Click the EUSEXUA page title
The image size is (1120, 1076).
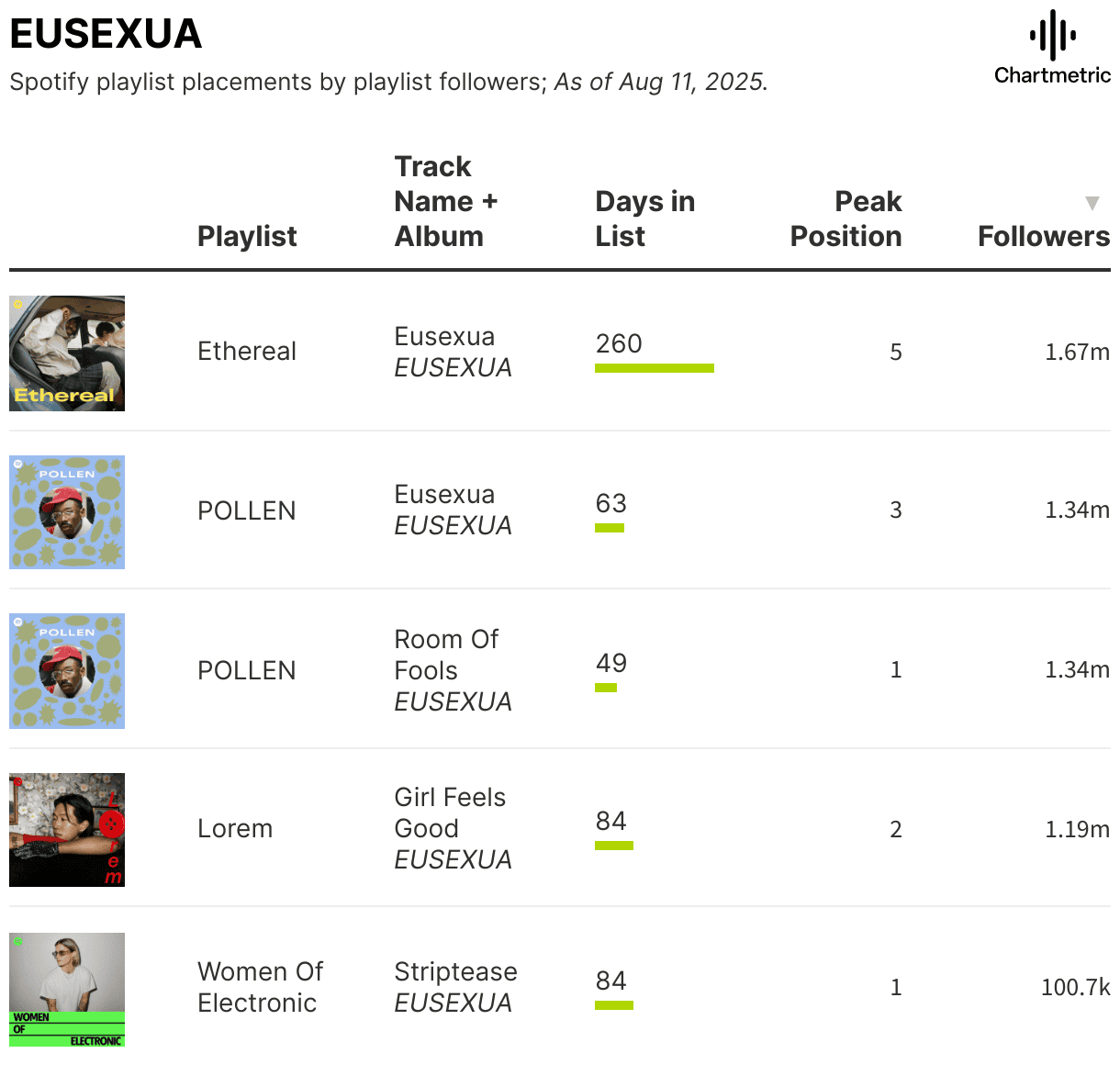click(106, 34)
